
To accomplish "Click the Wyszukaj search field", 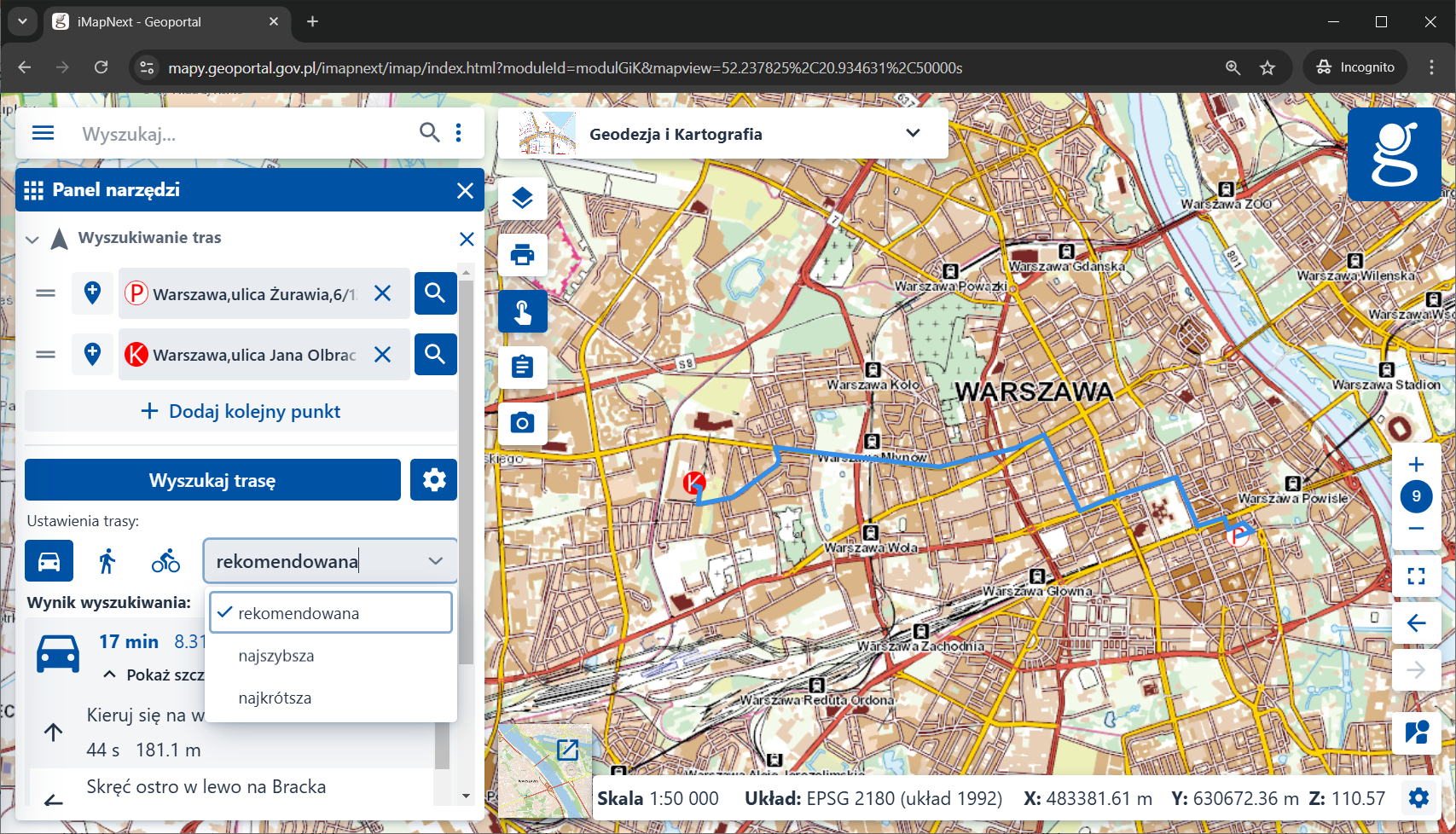I will 243,134.
